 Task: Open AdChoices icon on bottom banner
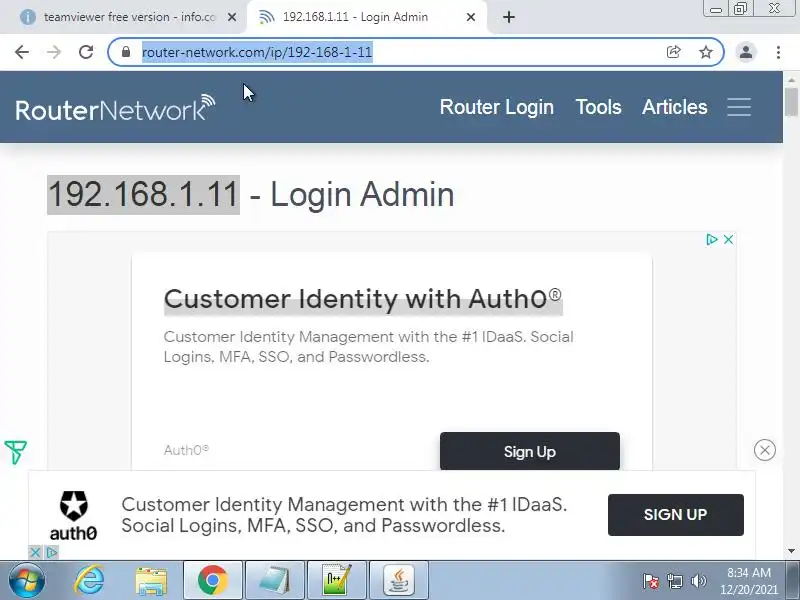click(52, 552)
